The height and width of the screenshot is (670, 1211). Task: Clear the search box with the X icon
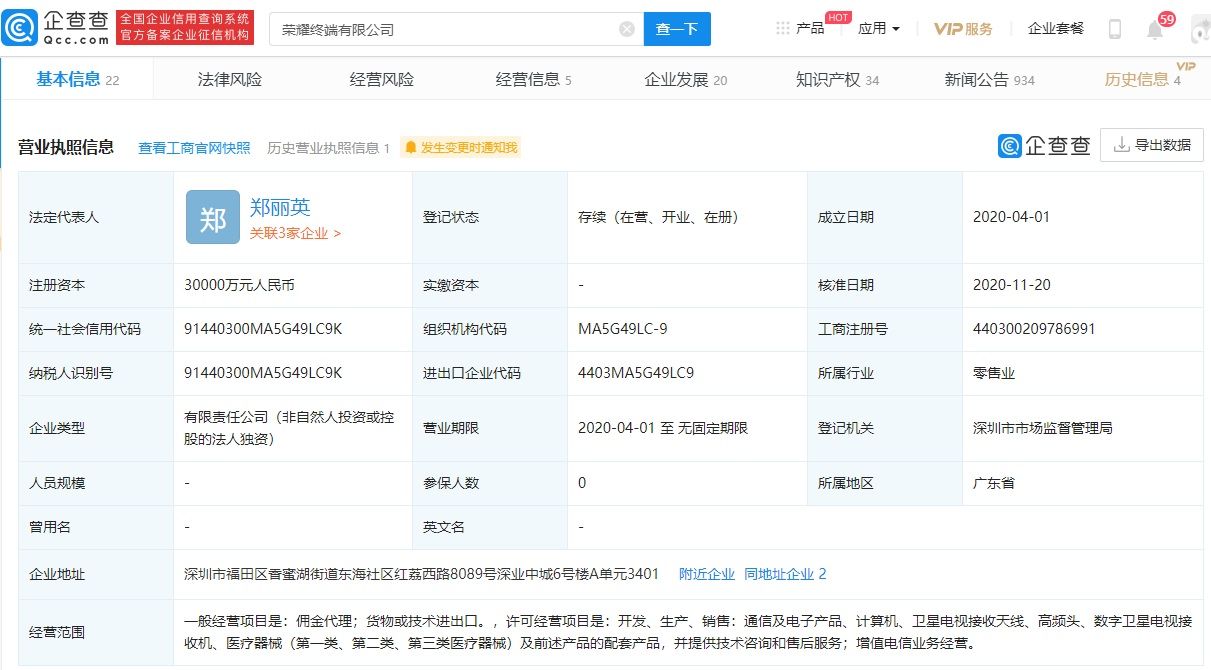click(626, 28)
